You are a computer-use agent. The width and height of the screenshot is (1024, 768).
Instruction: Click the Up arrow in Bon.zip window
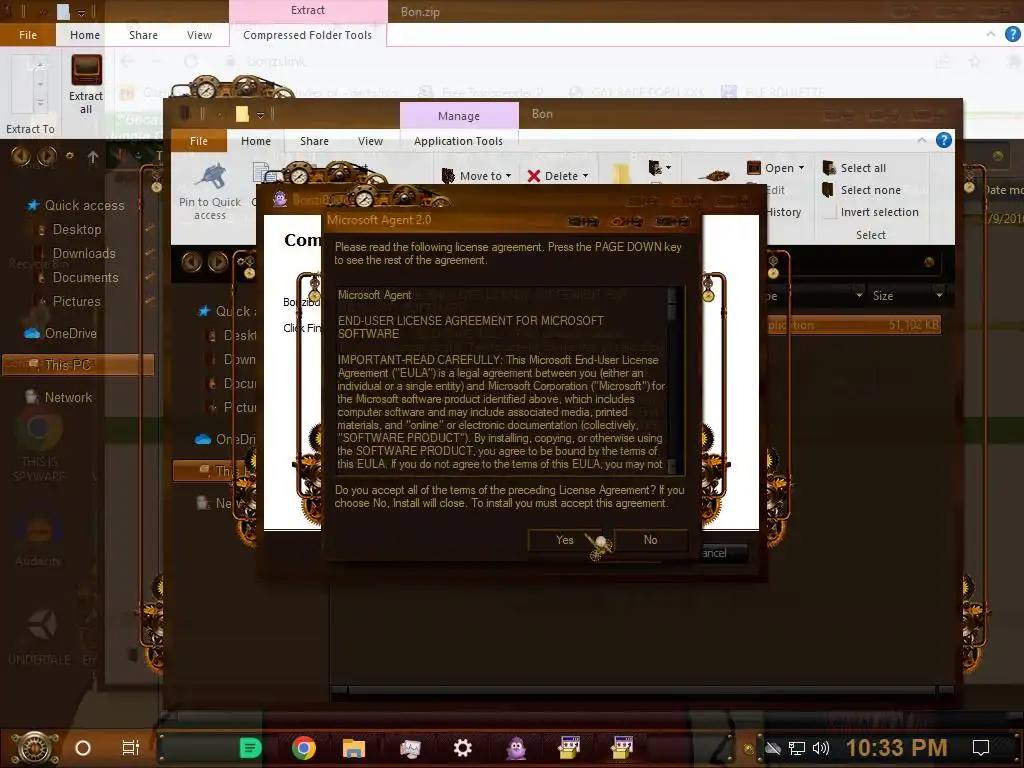[93, 157]
